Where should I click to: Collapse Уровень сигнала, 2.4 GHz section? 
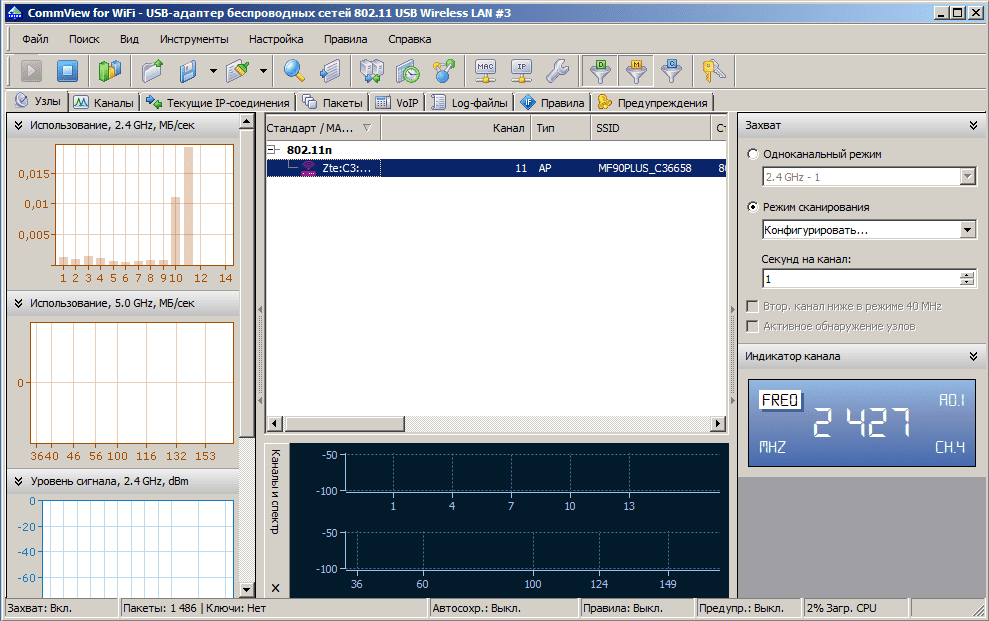click(18, 481)
